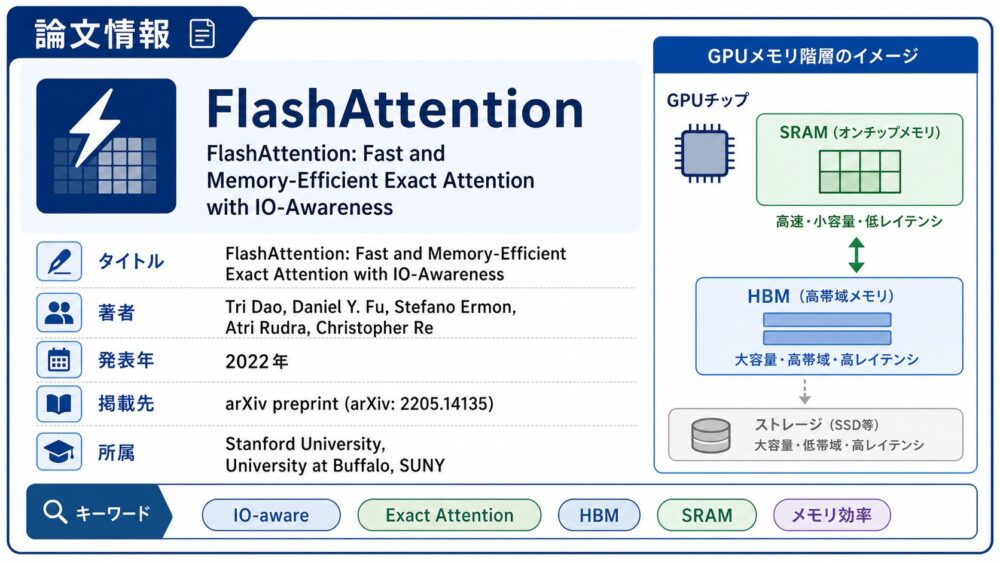Viewport: 1000px width, 563px height.
Task: Click the HBM blue memory bars
Action: 827,328
